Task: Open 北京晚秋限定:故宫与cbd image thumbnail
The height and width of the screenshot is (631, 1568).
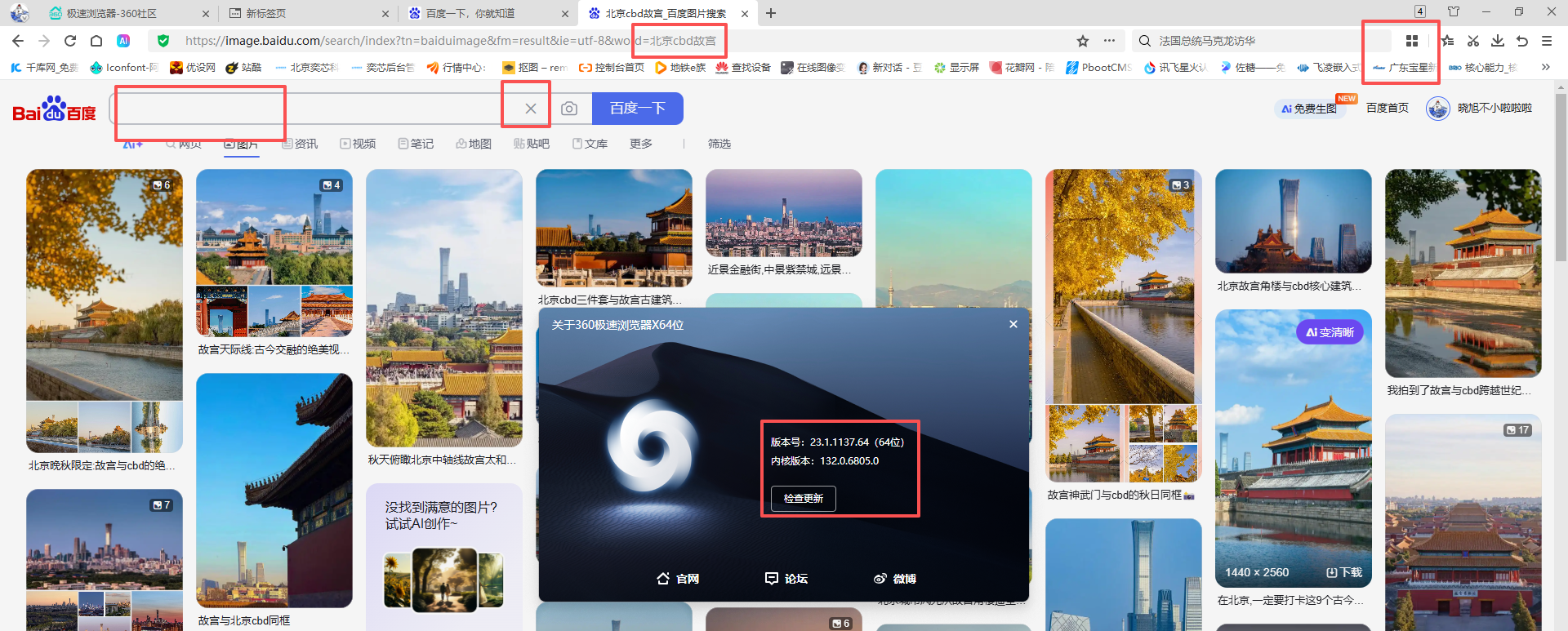Action: [105, 310]
